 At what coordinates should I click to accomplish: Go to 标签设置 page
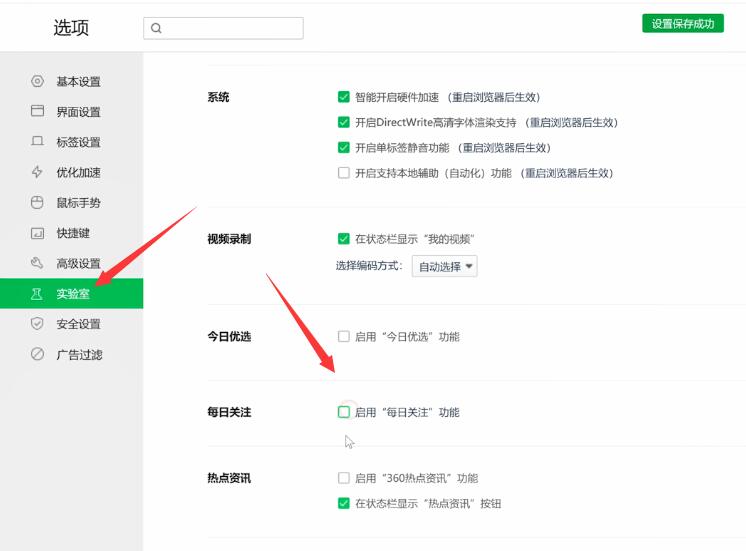71,142
